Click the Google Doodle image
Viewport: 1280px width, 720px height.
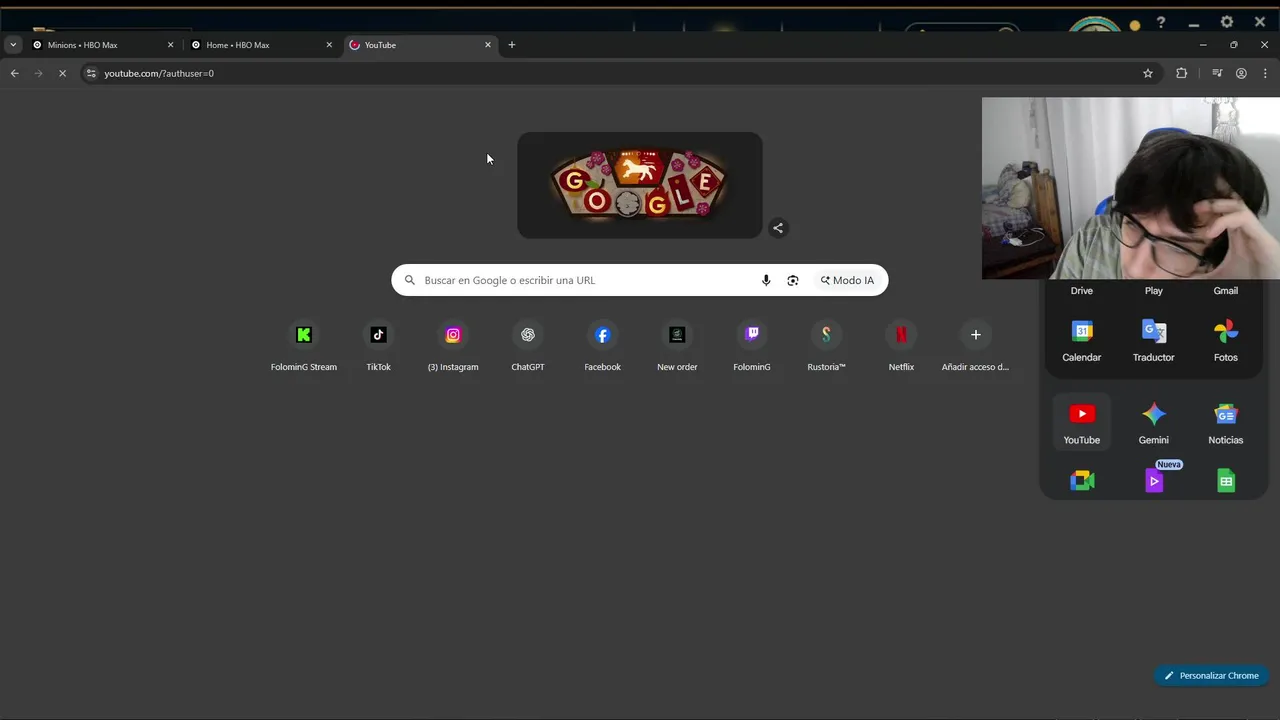pyautogui.click(x=640, y=185)
